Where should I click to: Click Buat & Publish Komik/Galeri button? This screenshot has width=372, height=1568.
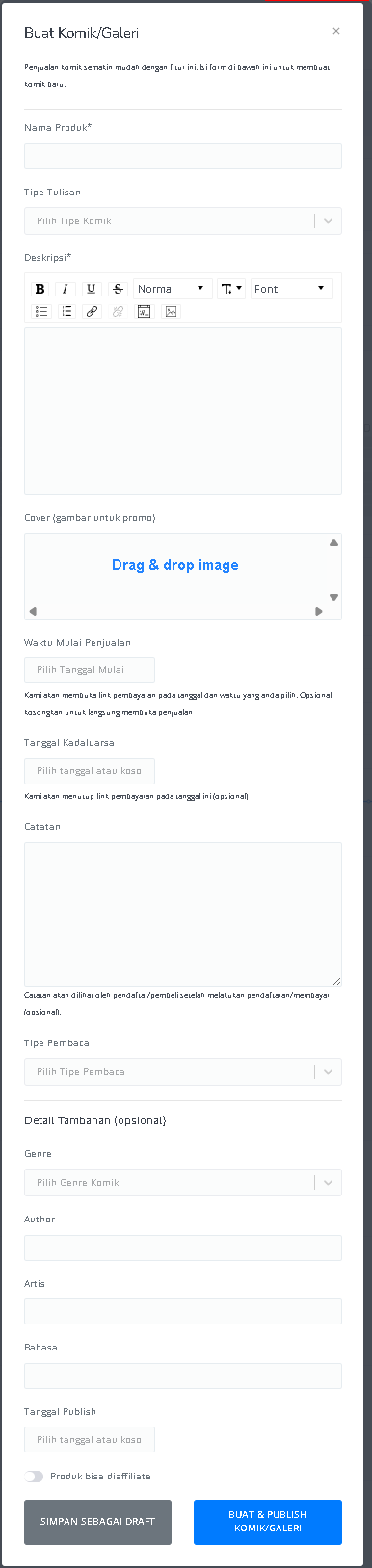[x=268, y=1522]
